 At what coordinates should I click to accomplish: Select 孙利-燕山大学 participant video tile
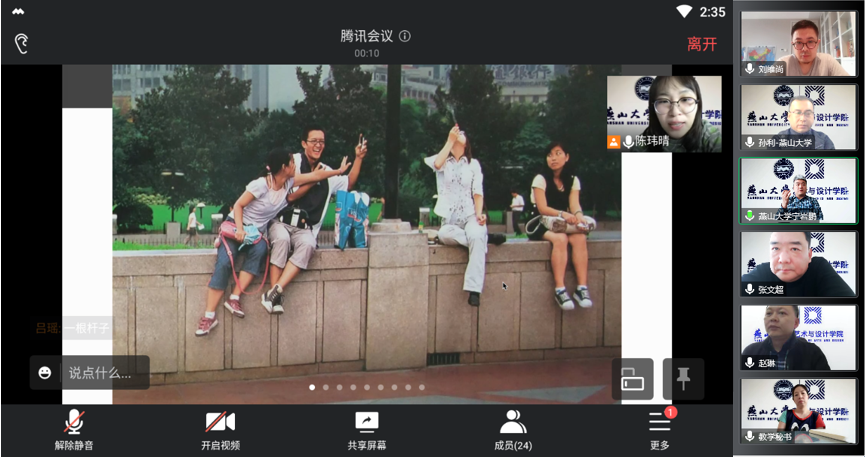(798, 117)
